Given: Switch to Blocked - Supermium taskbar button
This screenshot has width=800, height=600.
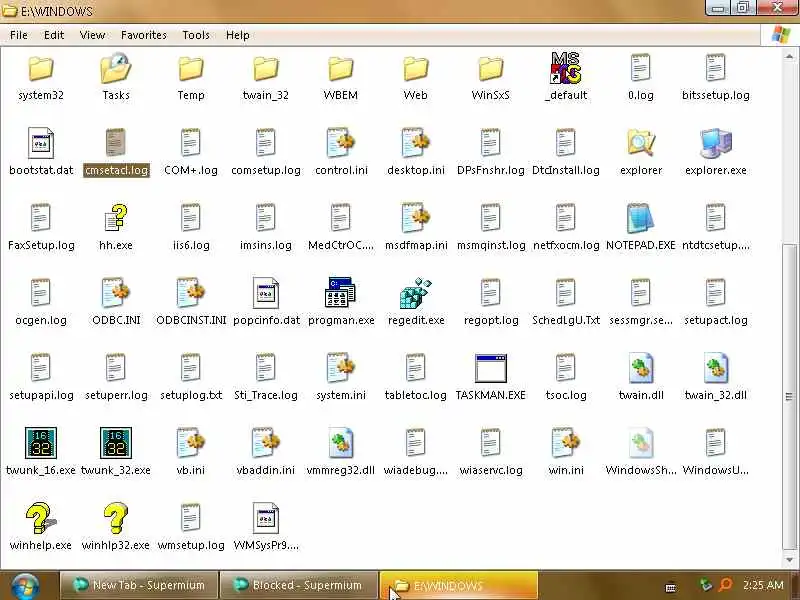Looking at the screenshot, I should click(297, 585).
